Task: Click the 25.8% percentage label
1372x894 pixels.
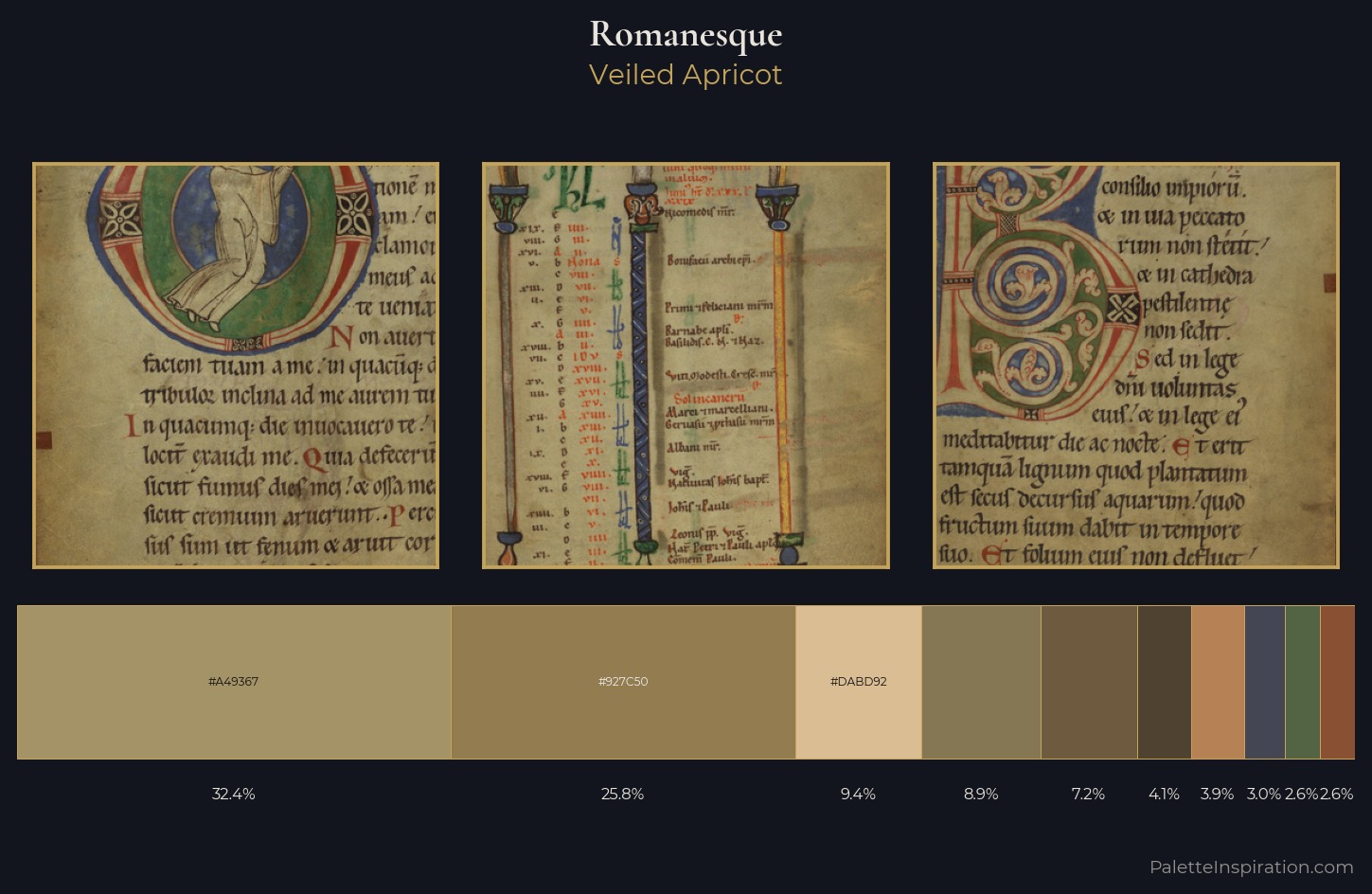Action: [x=623, y=794]
